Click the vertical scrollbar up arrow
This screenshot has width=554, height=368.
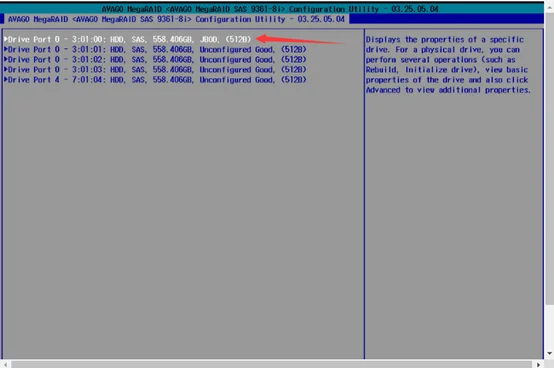549,6
